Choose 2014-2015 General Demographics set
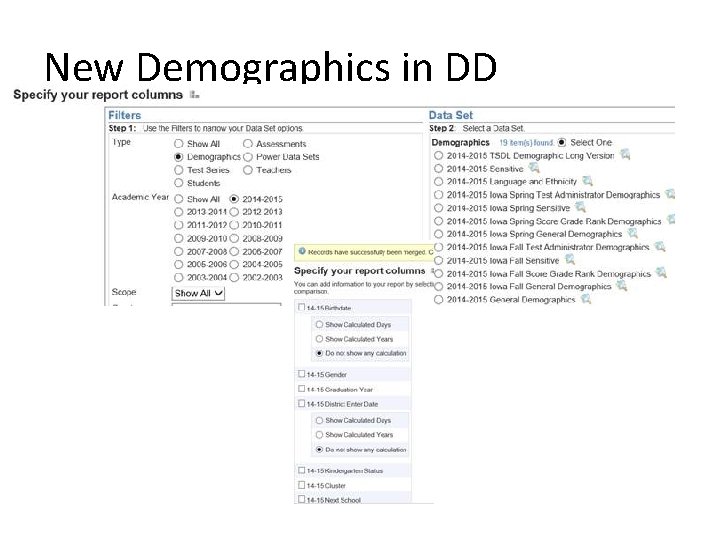 coord(439,300)
